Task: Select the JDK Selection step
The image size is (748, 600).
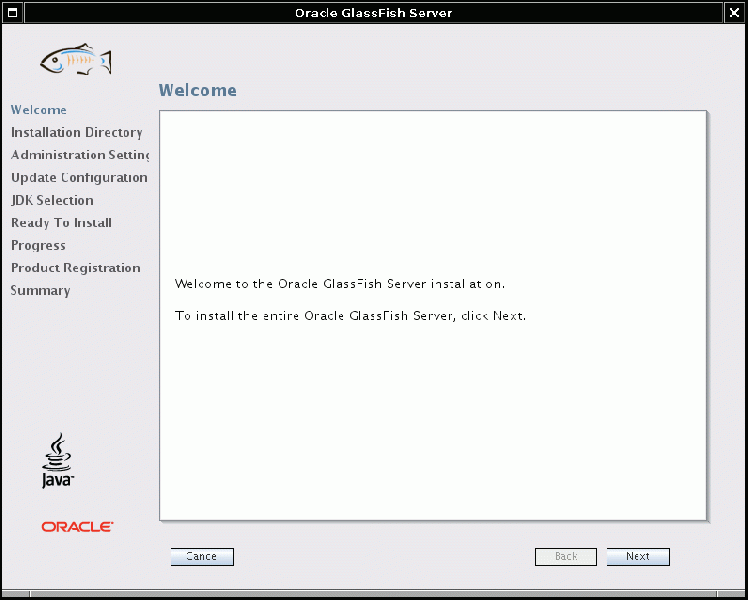Action: 52,200
